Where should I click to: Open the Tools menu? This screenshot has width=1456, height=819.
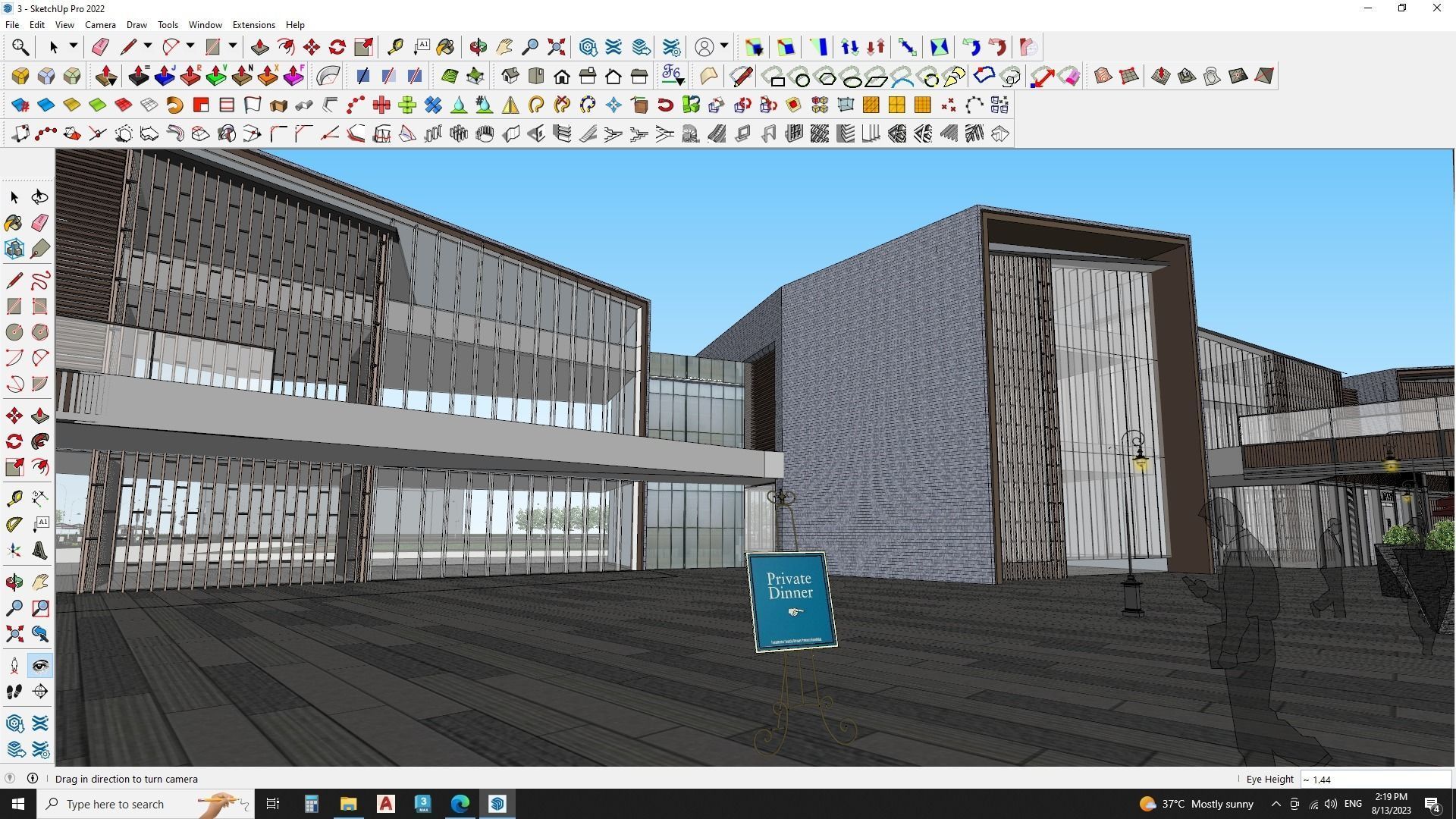(168, 25)
